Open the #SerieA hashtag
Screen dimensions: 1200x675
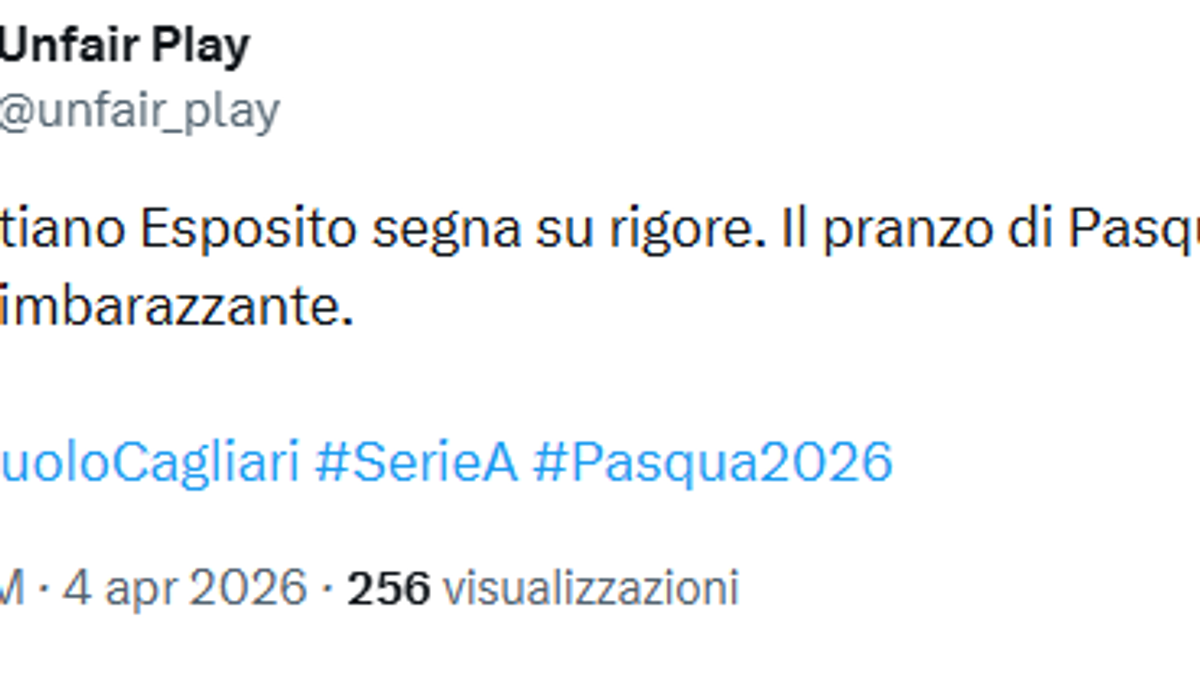click(x=416, y=462)
